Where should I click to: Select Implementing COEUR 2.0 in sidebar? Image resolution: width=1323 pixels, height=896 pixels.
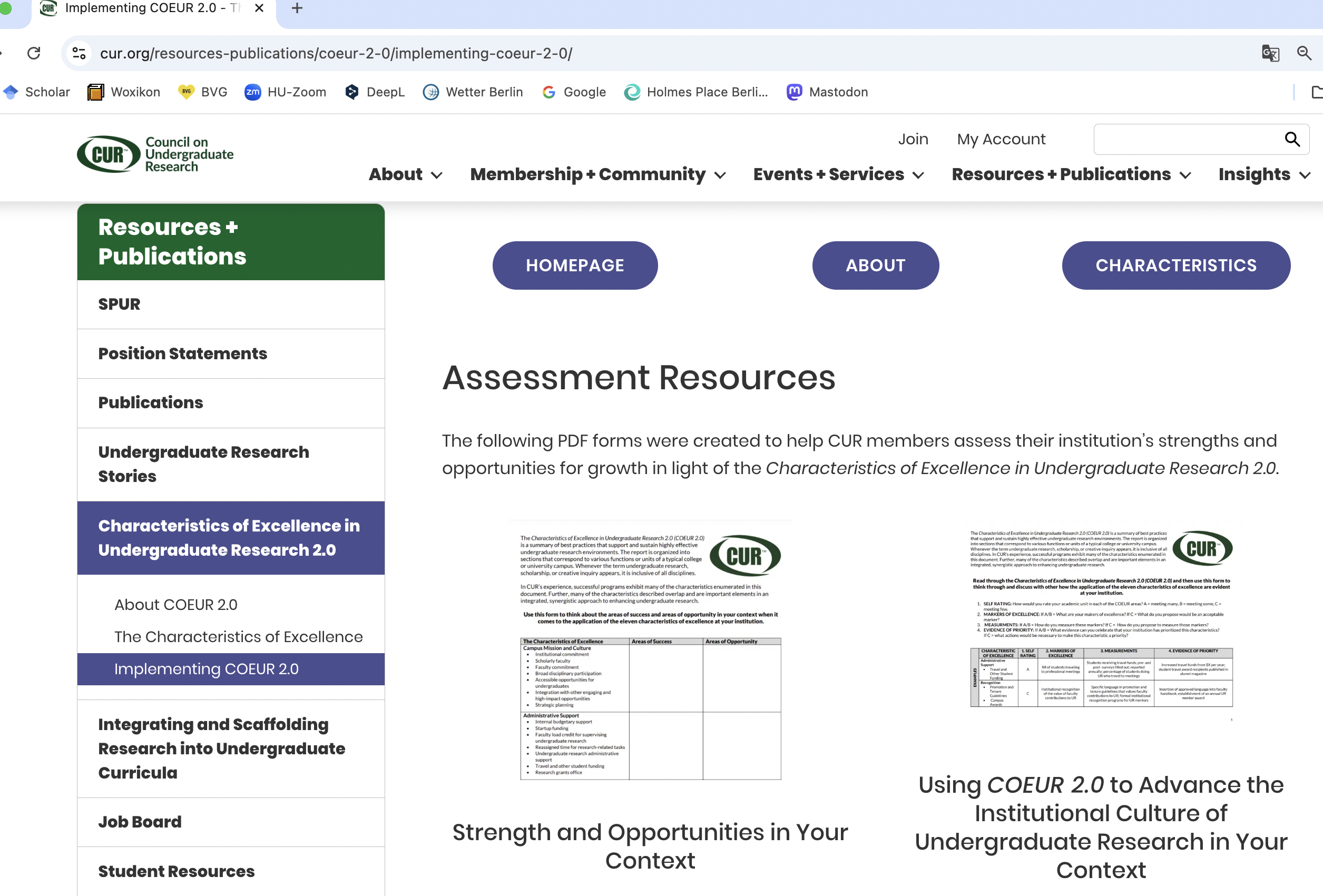(231, 669)
